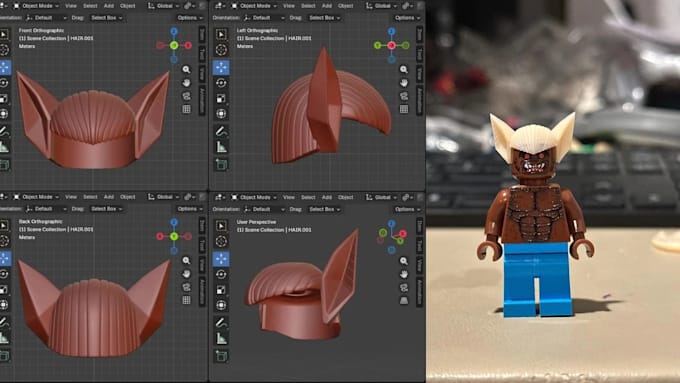Switch perspective/orthographic toggle in User Perspective viewport

(x=404, y=301)
